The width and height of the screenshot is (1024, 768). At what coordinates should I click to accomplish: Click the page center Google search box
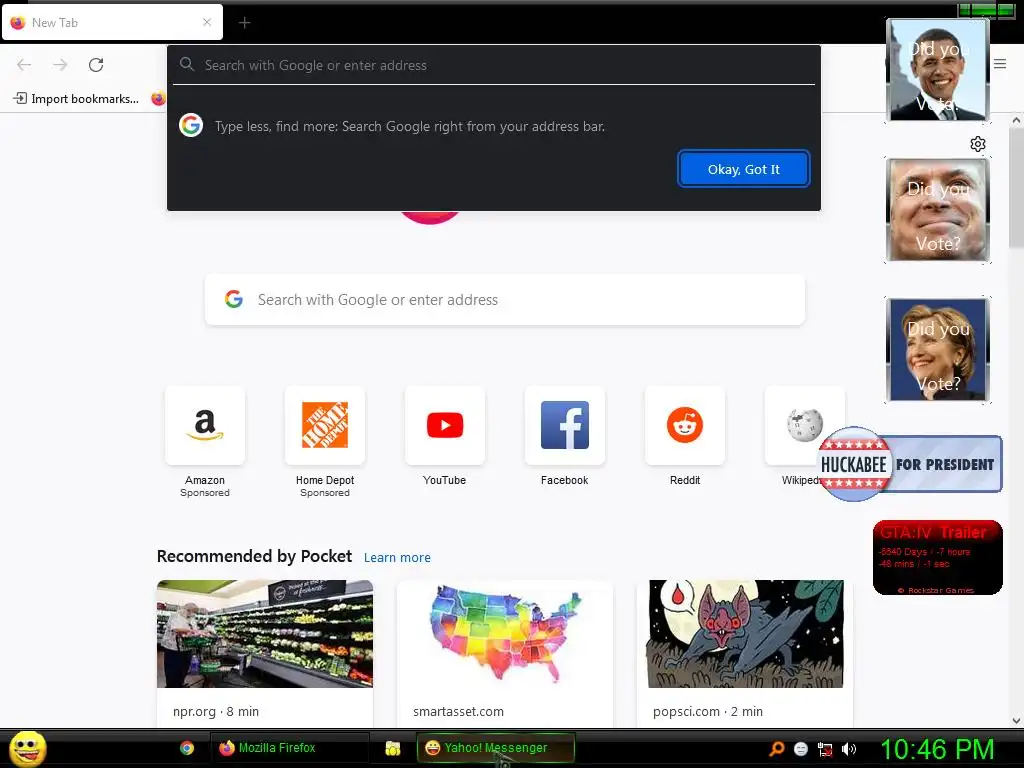coord(505,300)
